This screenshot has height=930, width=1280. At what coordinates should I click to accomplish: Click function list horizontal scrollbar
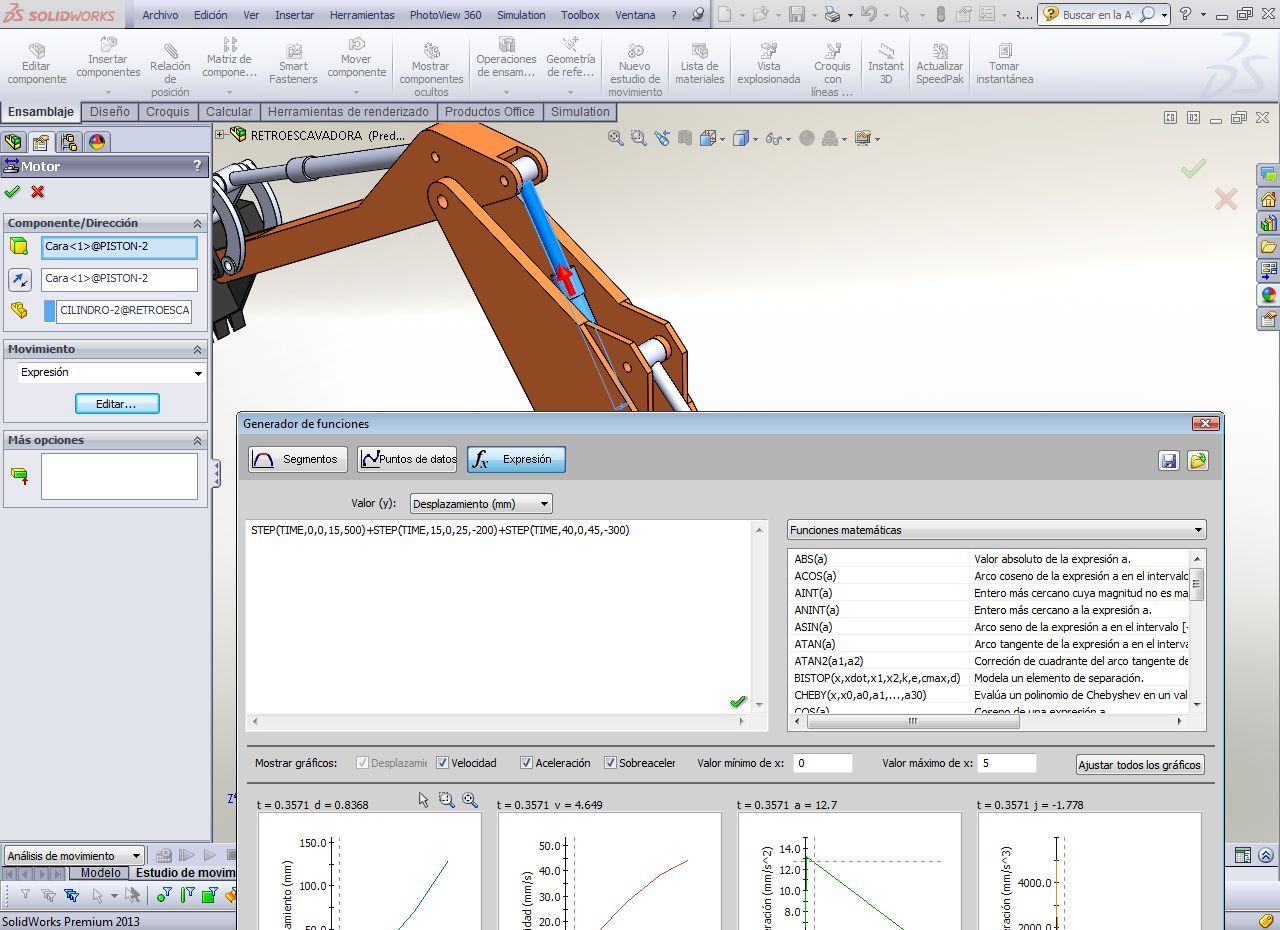[x=987, y=721]
